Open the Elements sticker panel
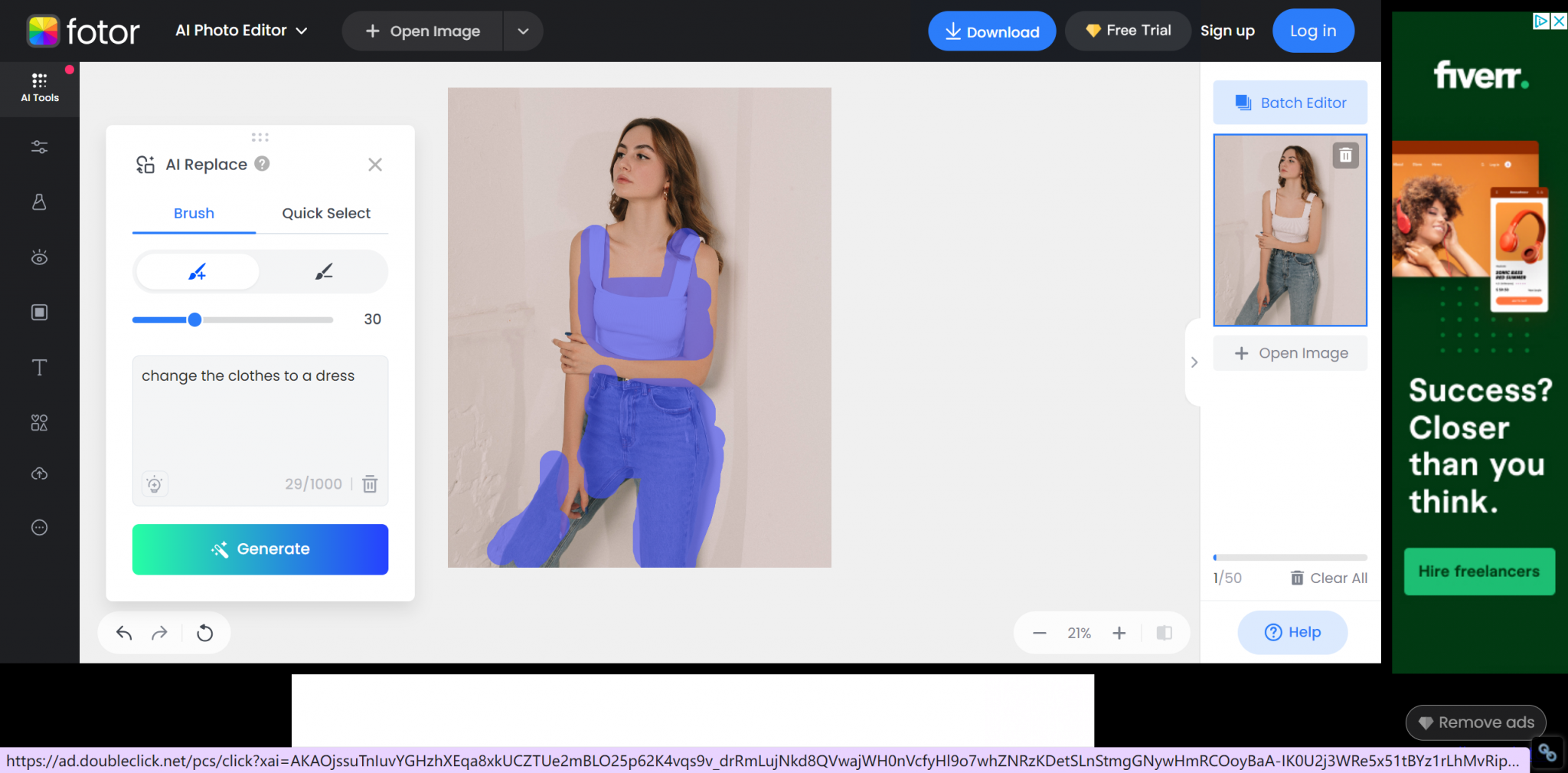Screen dimensions: 1568x773 39,423
